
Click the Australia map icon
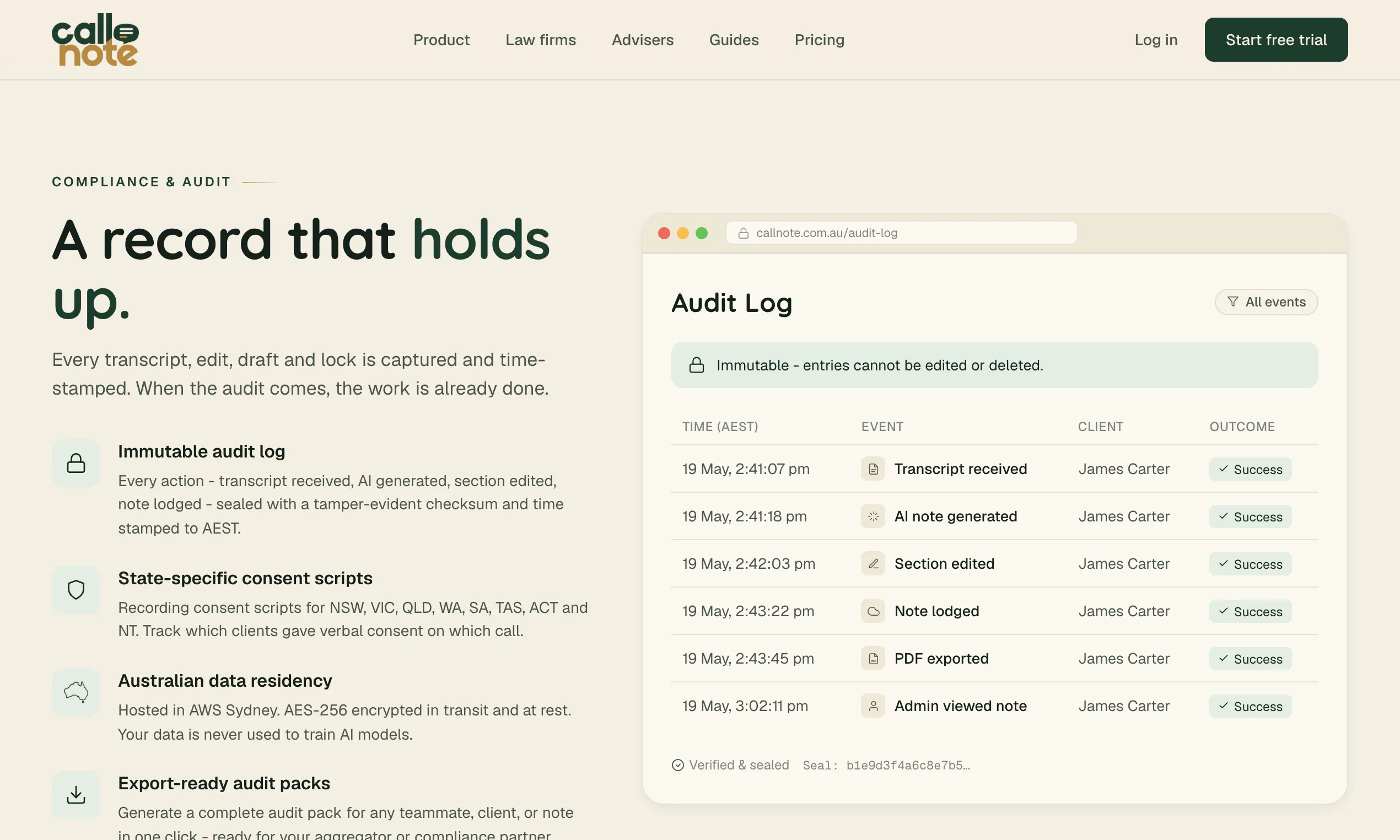pyautogui.click(x=76, y=692)
